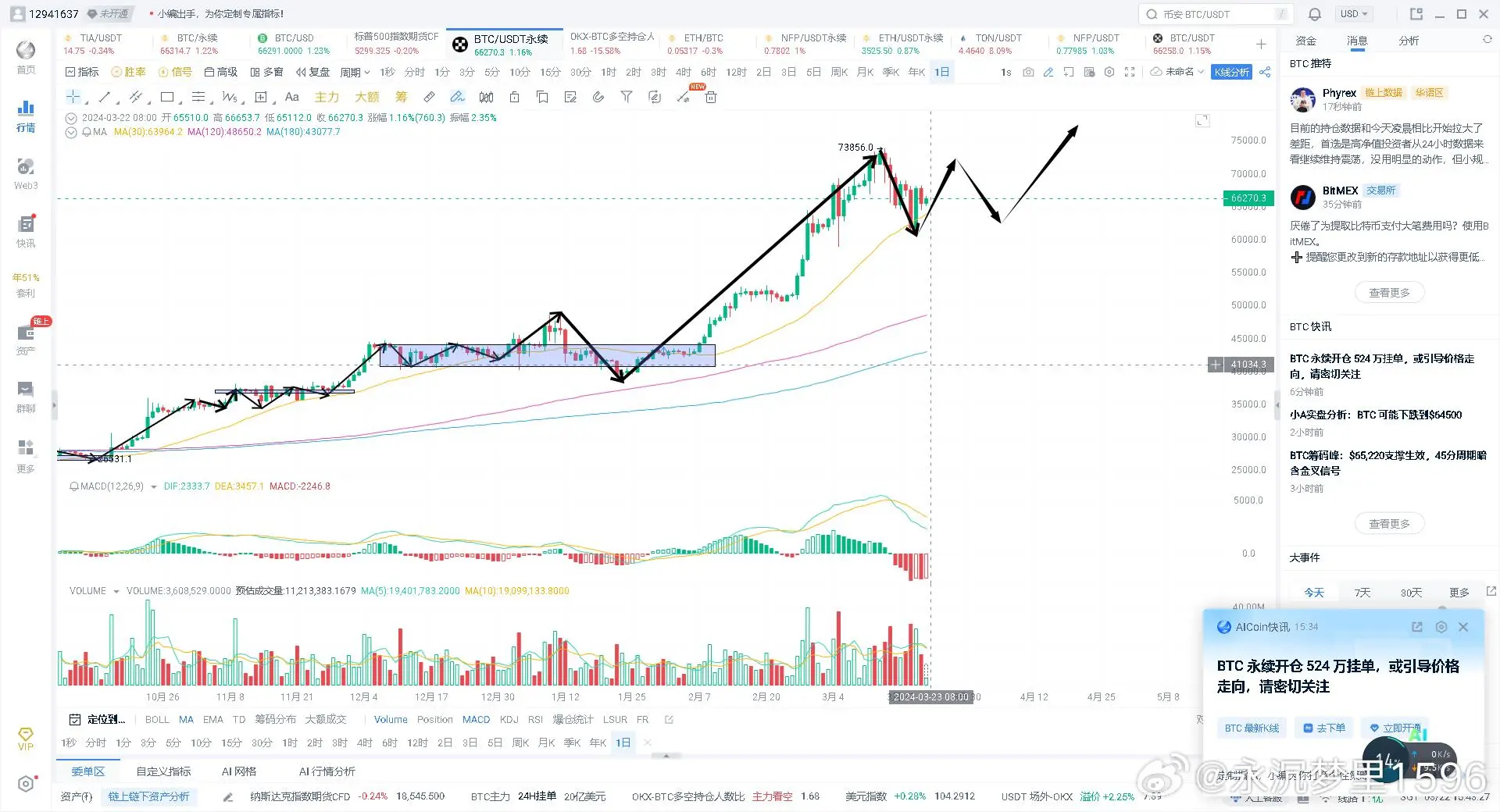Click 去下单 in AICoin popup
The image size is (1500, 812).
point(1324,728)
